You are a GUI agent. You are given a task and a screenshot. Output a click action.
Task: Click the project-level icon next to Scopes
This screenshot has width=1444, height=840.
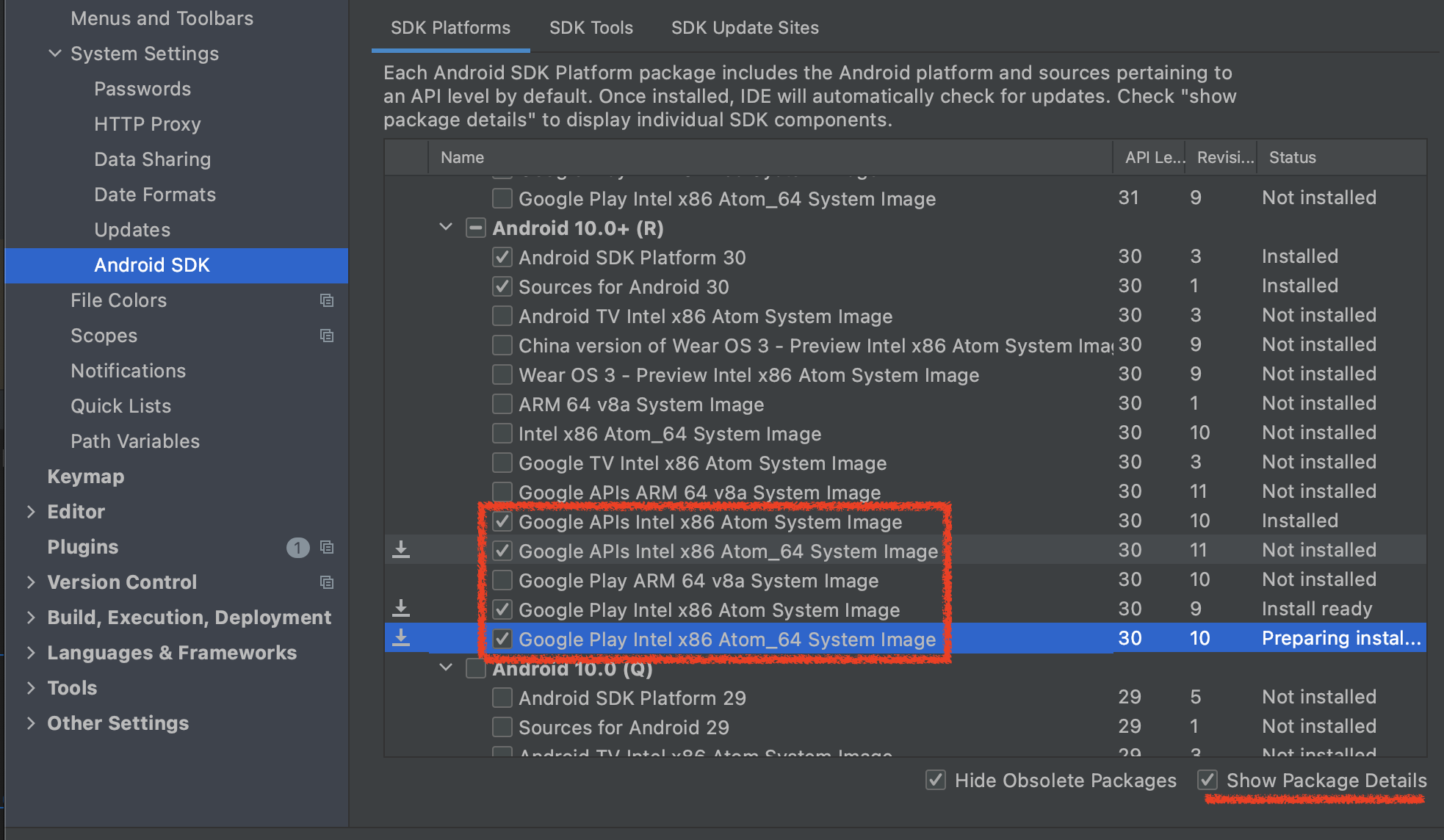[327, 336]
